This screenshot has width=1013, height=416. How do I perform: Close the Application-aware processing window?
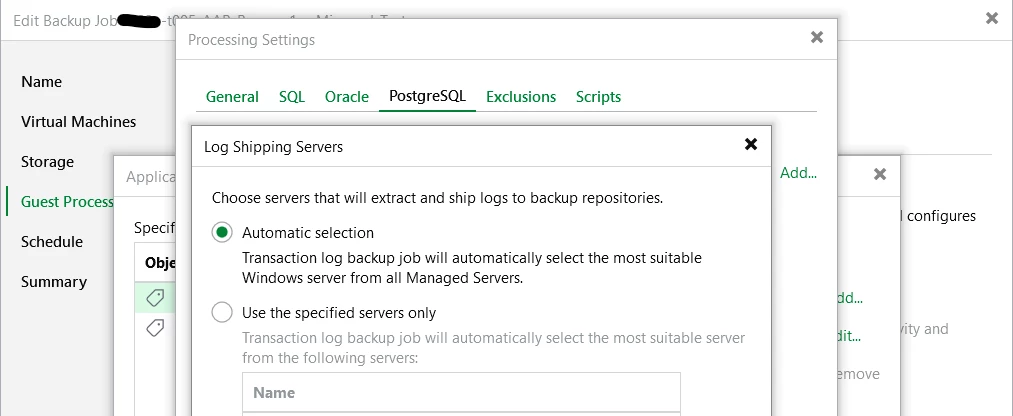click(x=880, y=174)
